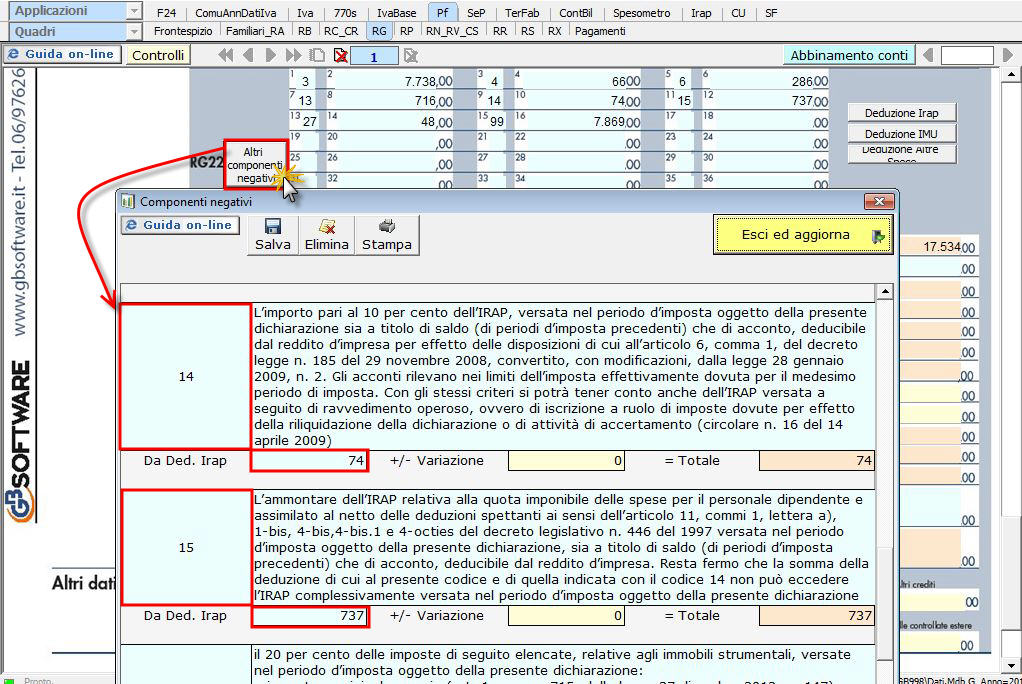The width and height of the screenshot is (1022, 684).
Task: Click the grey X icon after page number
Action: (x=411, y=55)
